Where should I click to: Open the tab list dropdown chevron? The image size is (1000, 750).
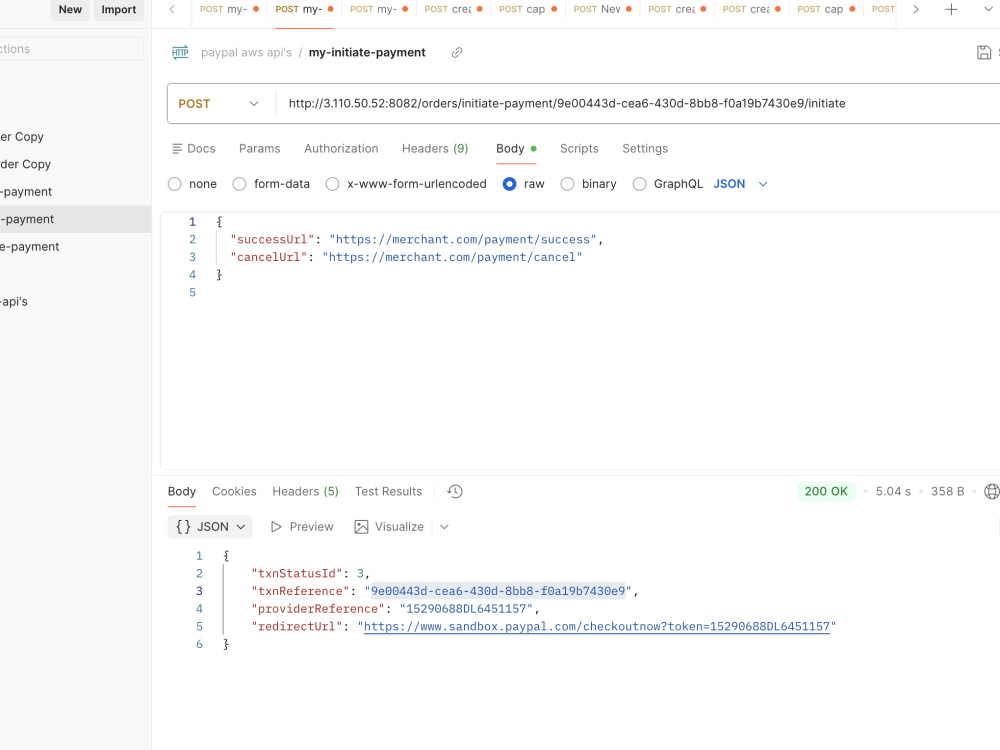(x=988, y=9)
